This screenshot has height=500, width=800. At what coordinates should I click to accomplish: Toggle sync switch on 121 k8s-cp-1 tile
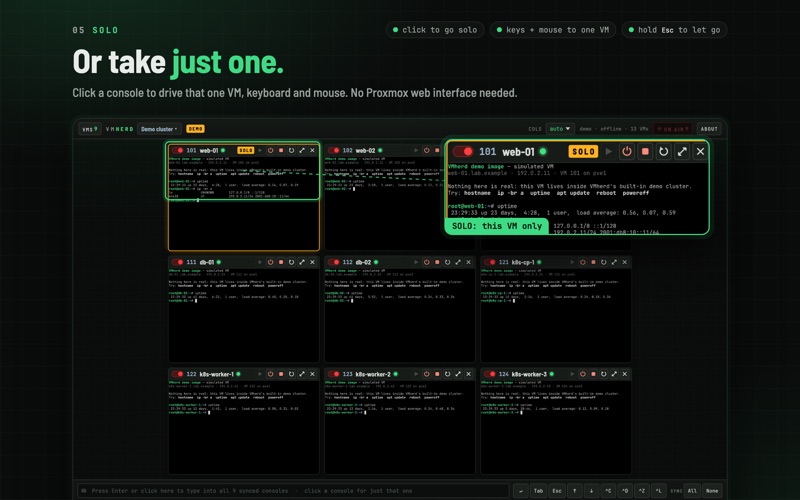[x=490, y=262]
